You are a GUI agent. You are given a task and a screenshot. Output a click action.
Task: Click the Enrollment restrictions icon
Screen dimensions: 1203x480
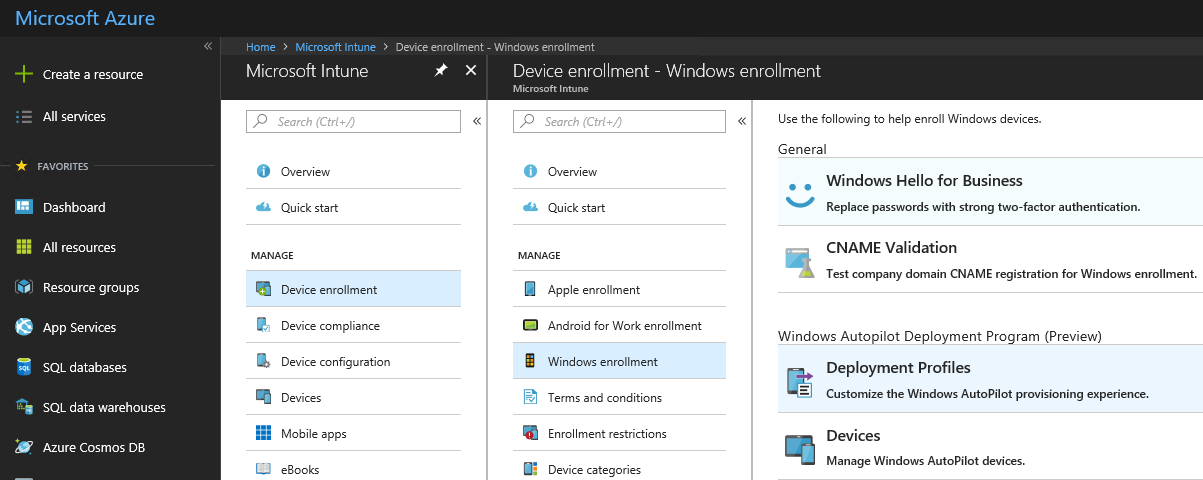point(530,433)
